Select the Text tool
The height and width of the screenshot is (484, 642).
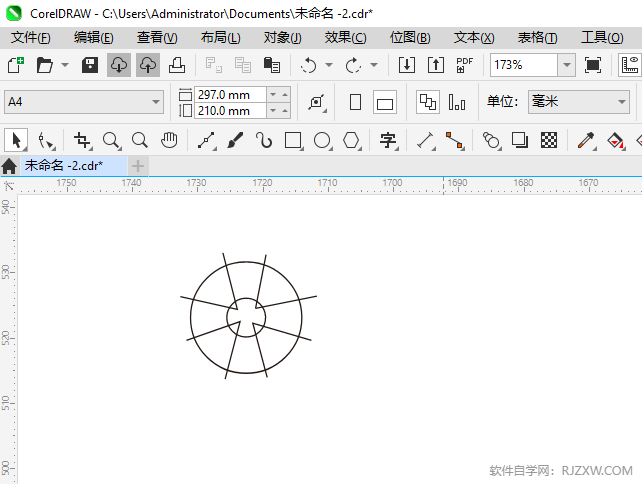point(389,140)
